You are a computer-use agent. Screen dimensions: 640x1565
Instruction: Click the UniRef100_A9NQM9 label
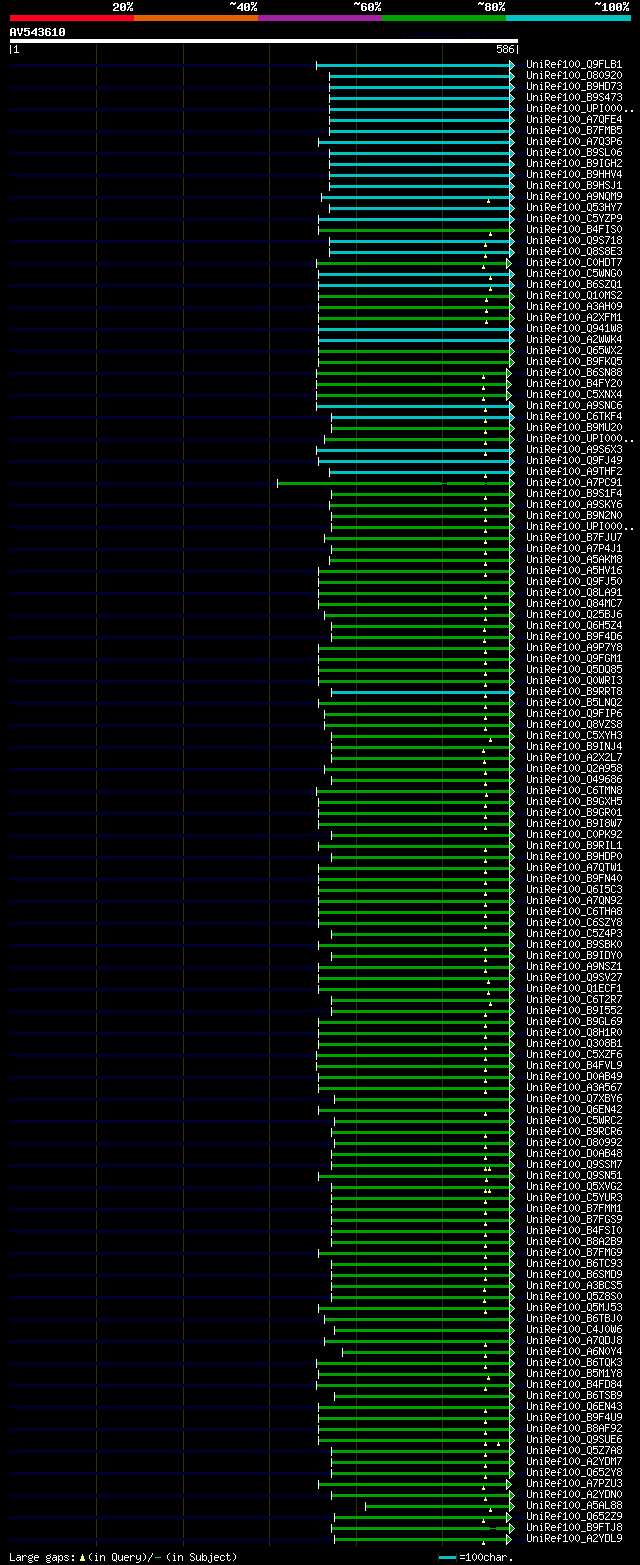click(574, 196)
